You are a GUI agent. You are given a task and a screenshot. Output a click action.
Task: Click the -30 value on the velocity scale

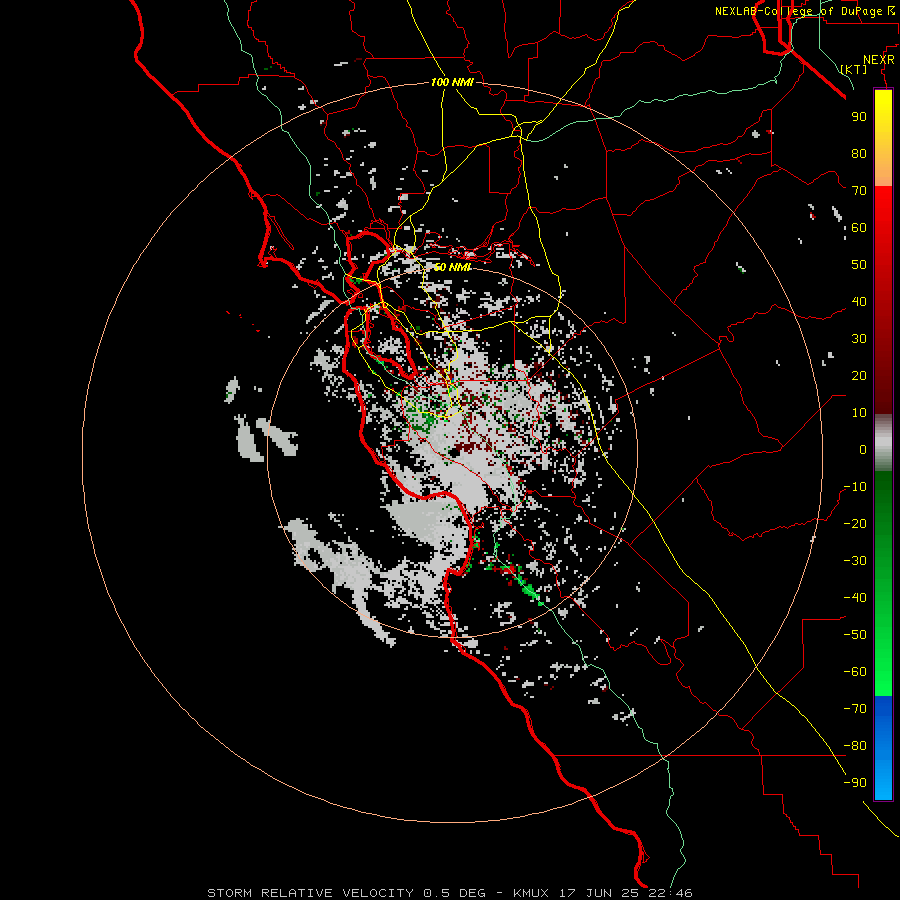[855, 561]
